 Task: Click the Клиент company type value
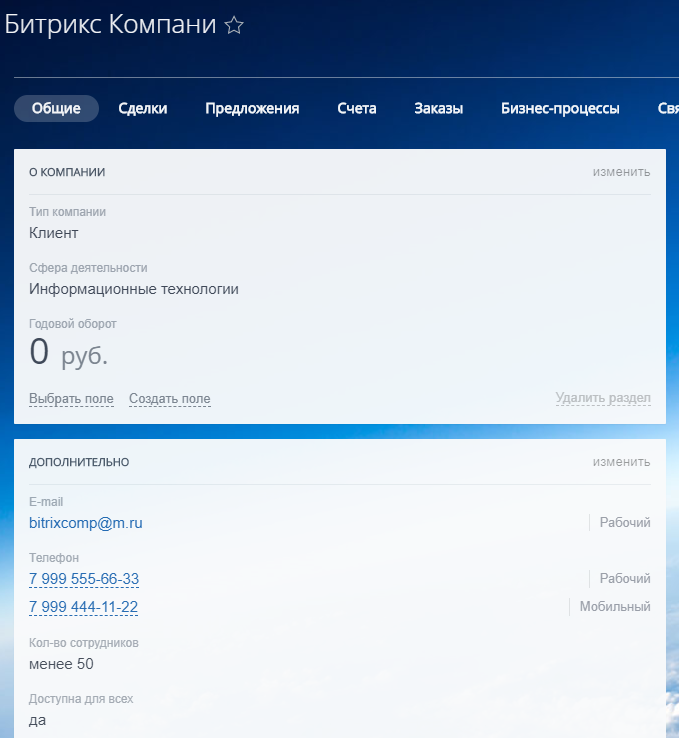pos(54,233)
